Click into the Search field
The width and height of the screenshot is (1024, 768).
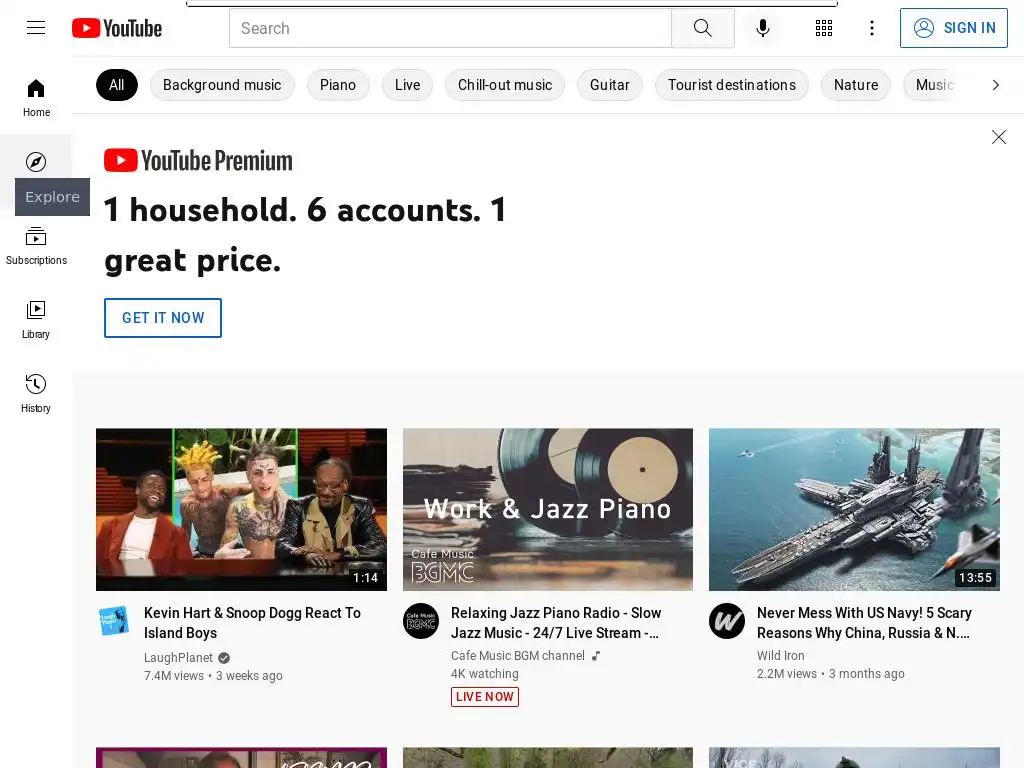tap(450, 28)
